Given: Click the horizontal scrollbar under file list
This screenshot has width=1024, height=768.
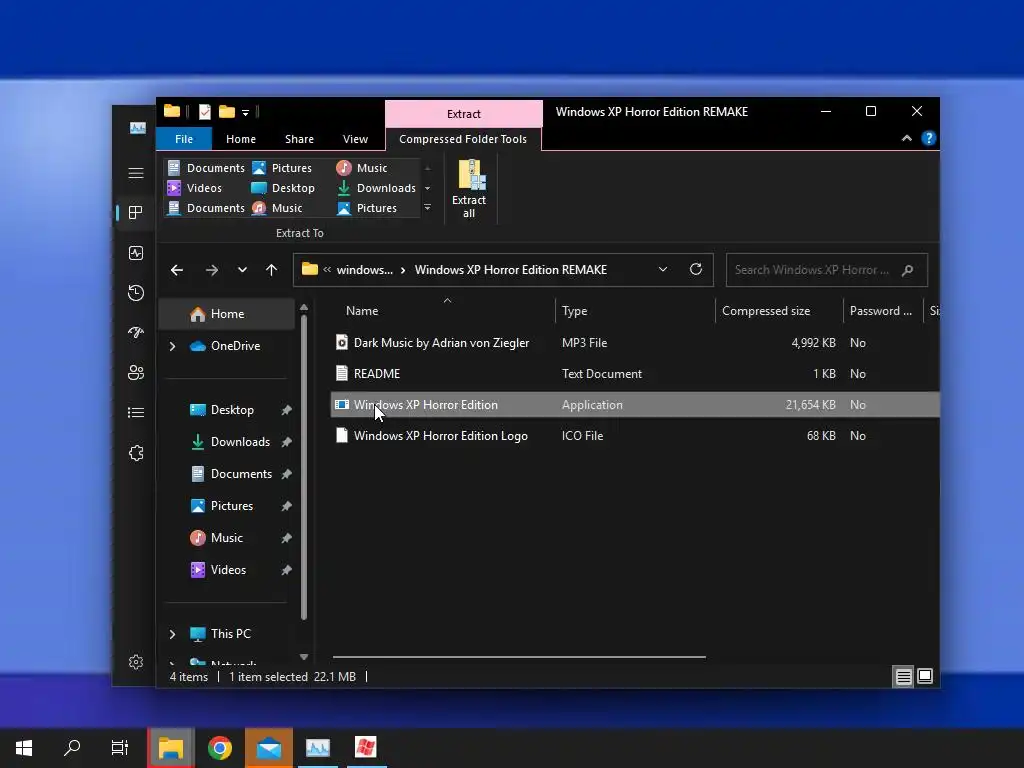Looking at the screenshot, I should point(519,657).
